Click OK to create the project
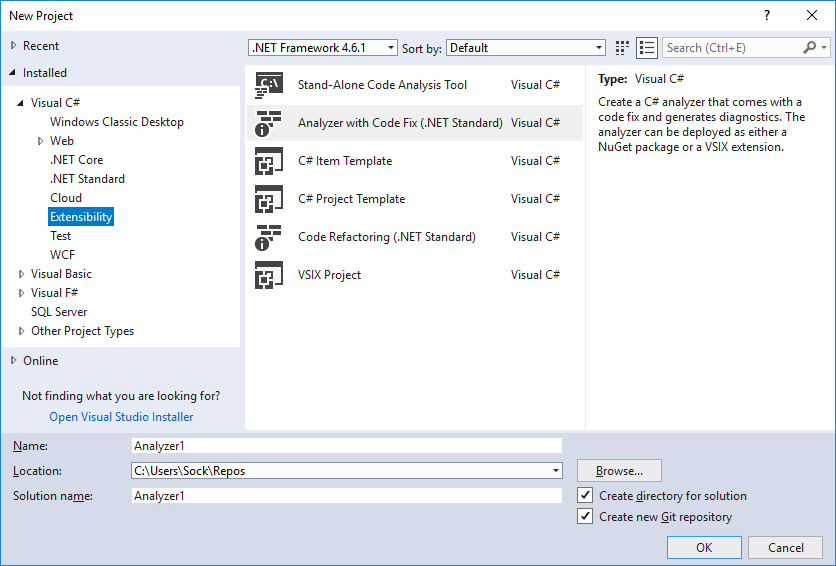The width and height of the screenshot is (836, 566). (704, 547)
